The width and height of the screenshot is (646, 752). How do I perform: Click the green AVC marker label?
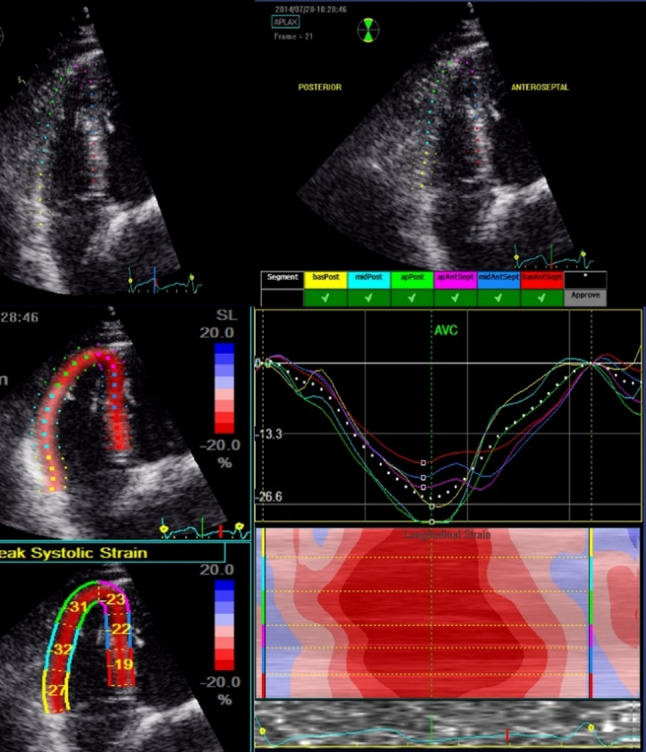coord(446,330)
